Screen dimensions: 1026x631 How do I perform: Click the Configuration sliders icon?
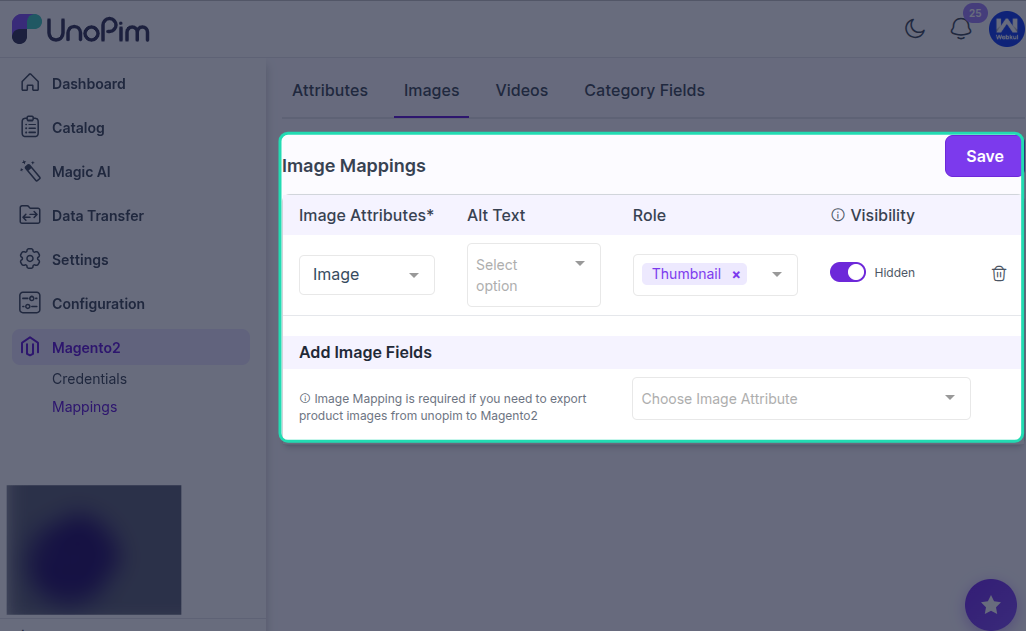[30, 303]
